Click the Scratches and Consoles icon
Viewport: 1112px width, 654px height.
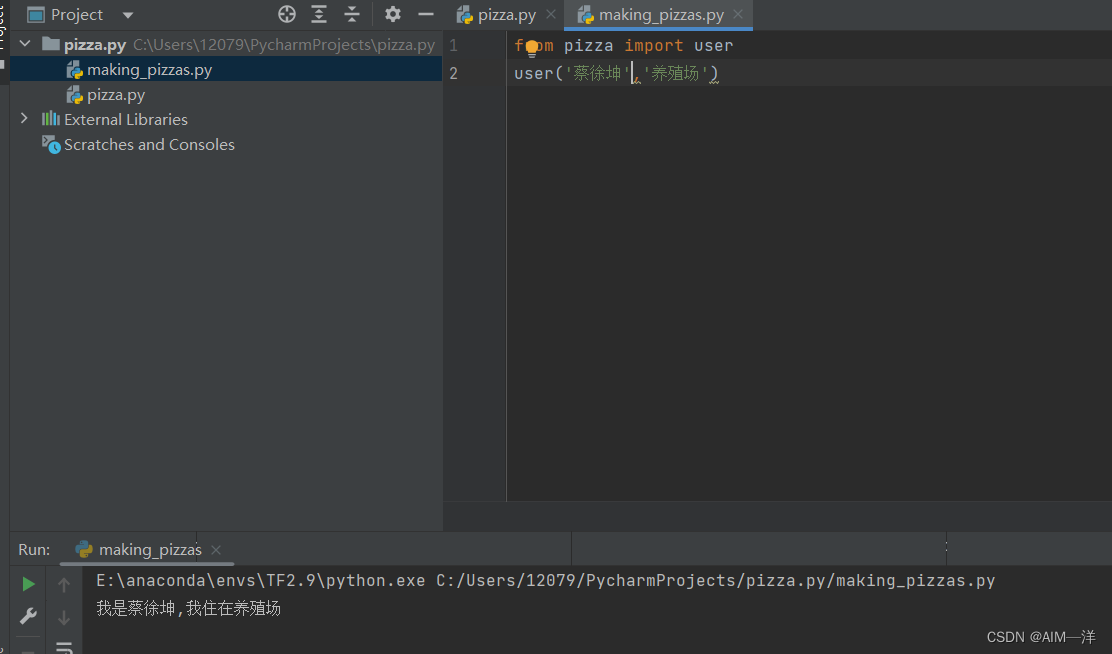[x=50, y=144]
